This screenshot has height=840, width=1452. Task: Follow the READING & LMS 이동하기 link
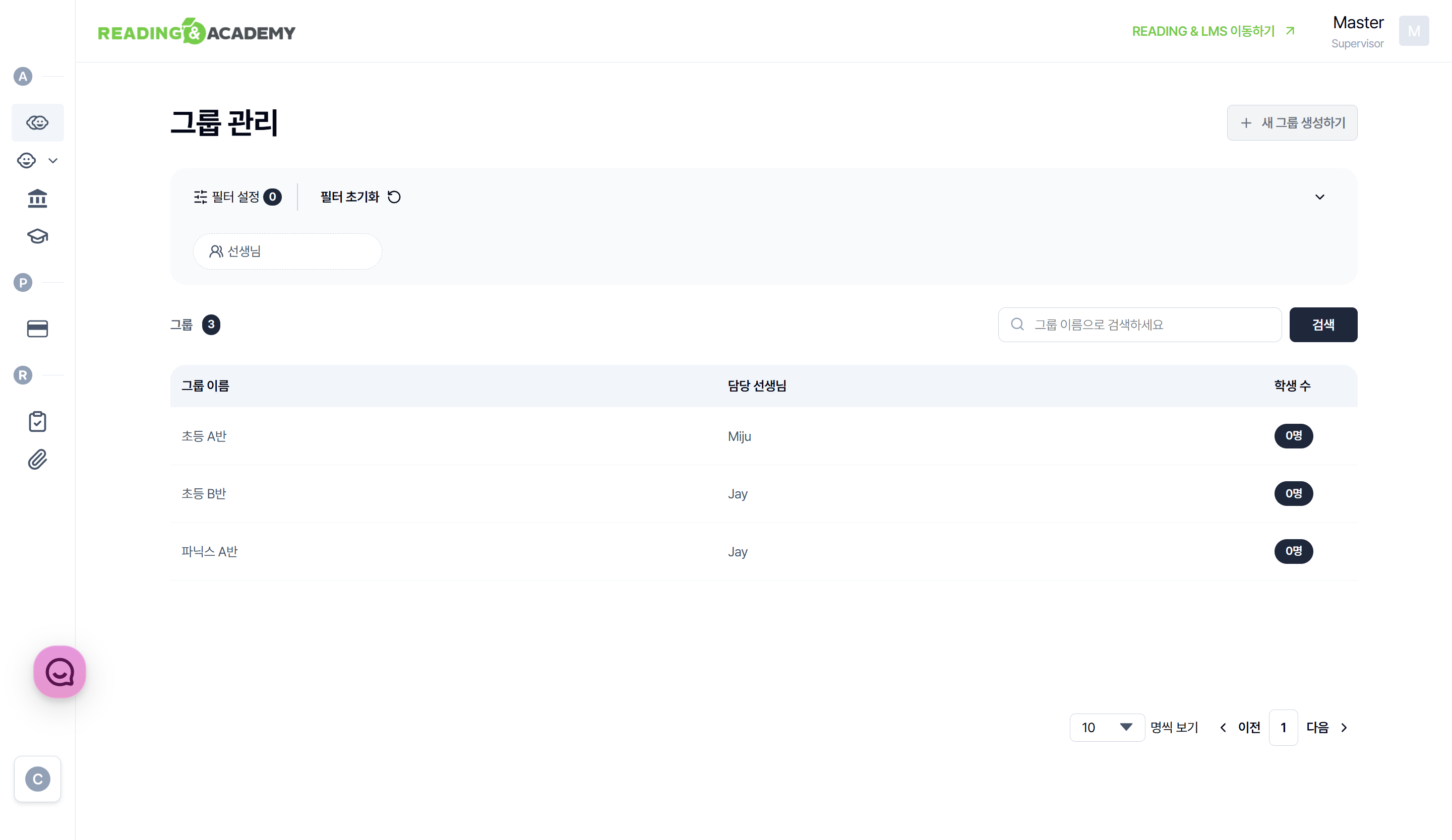pos(1213,31)
